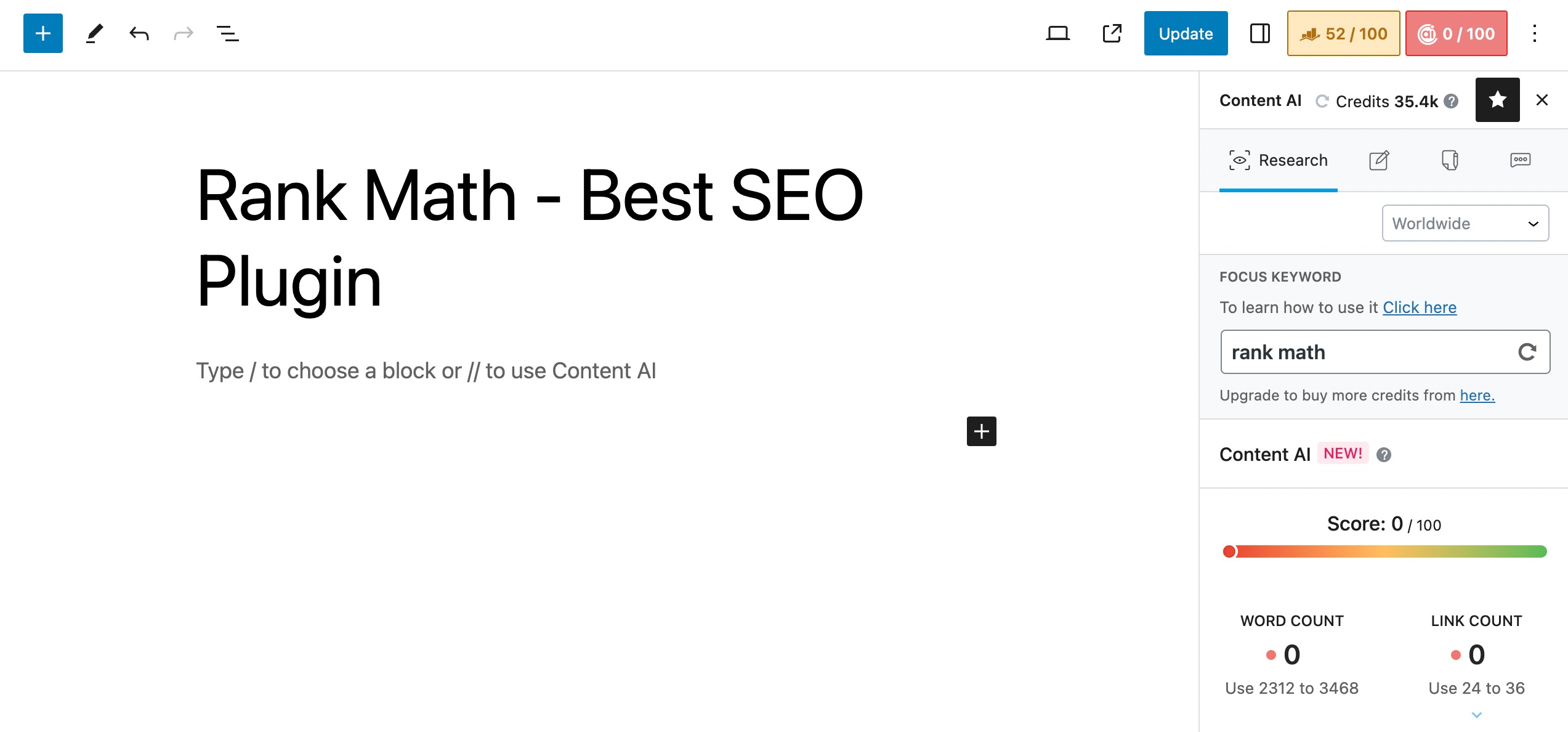Open the Document Overview list icon
Image resolution: width=1568 pixels, height=732 pixels.
(228, 33)
